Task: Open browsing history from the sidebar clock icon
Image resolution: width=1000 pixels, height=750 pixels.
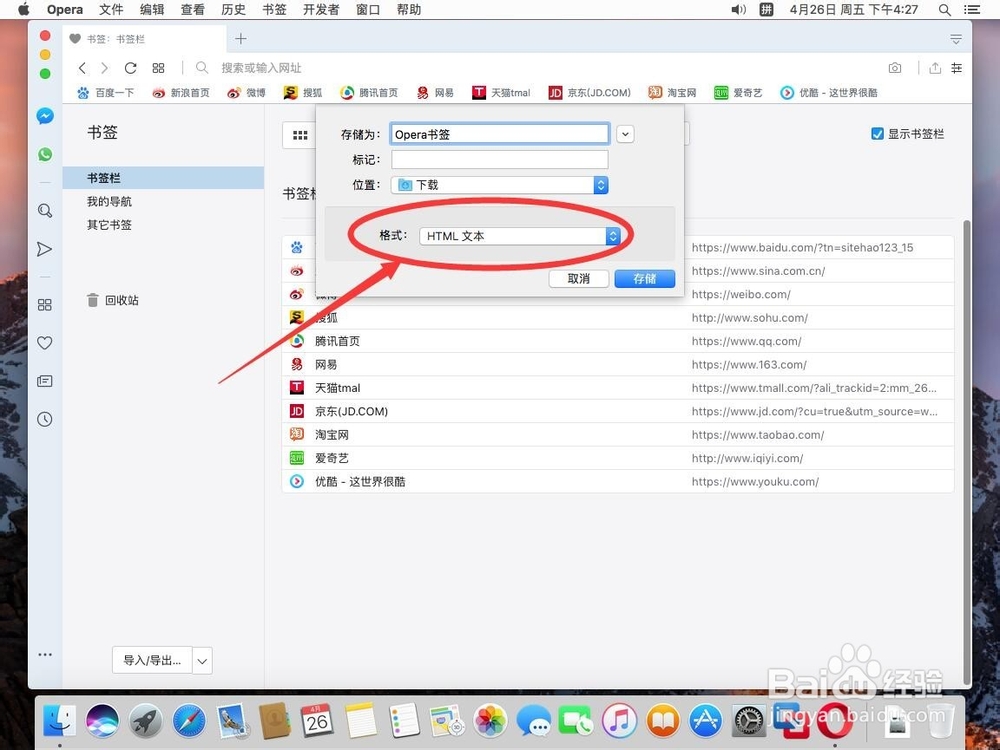Action: pos(45,419)
